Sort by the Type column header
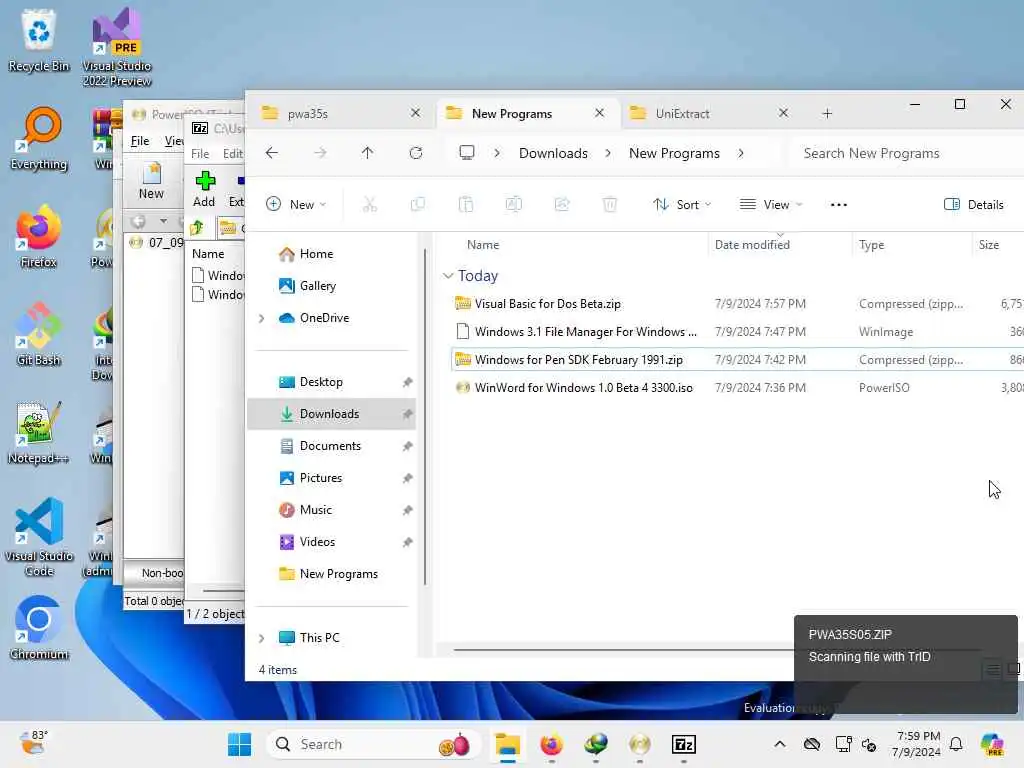Image resolution: width=1024 pixels, height=768 pixels. click(912, 244)
